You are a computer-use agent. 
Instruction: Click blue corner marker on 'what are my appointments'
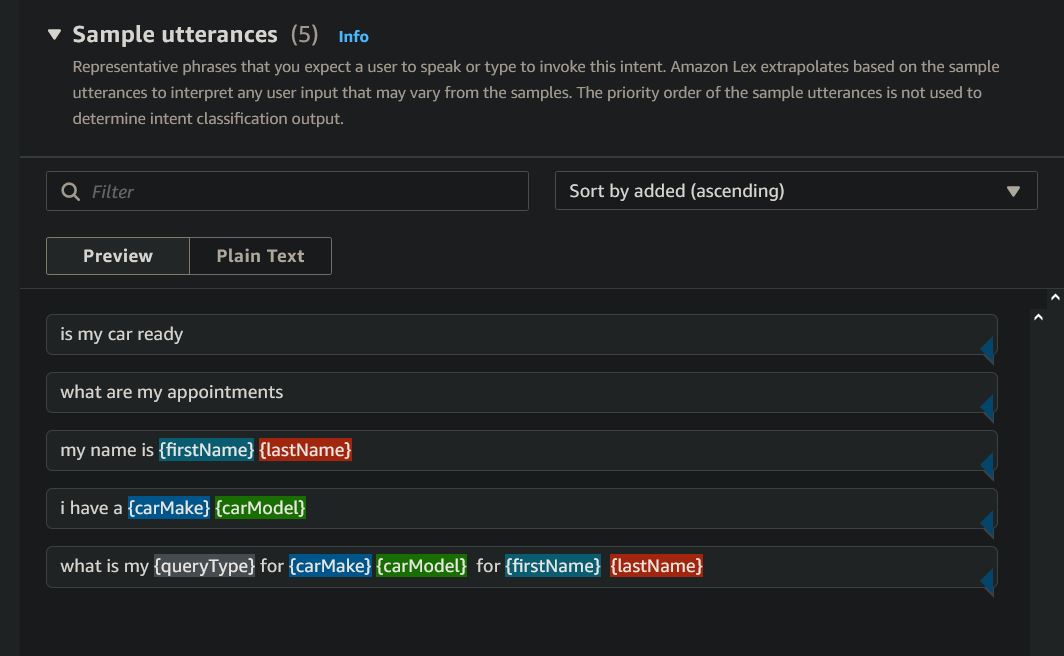point(987,407)
